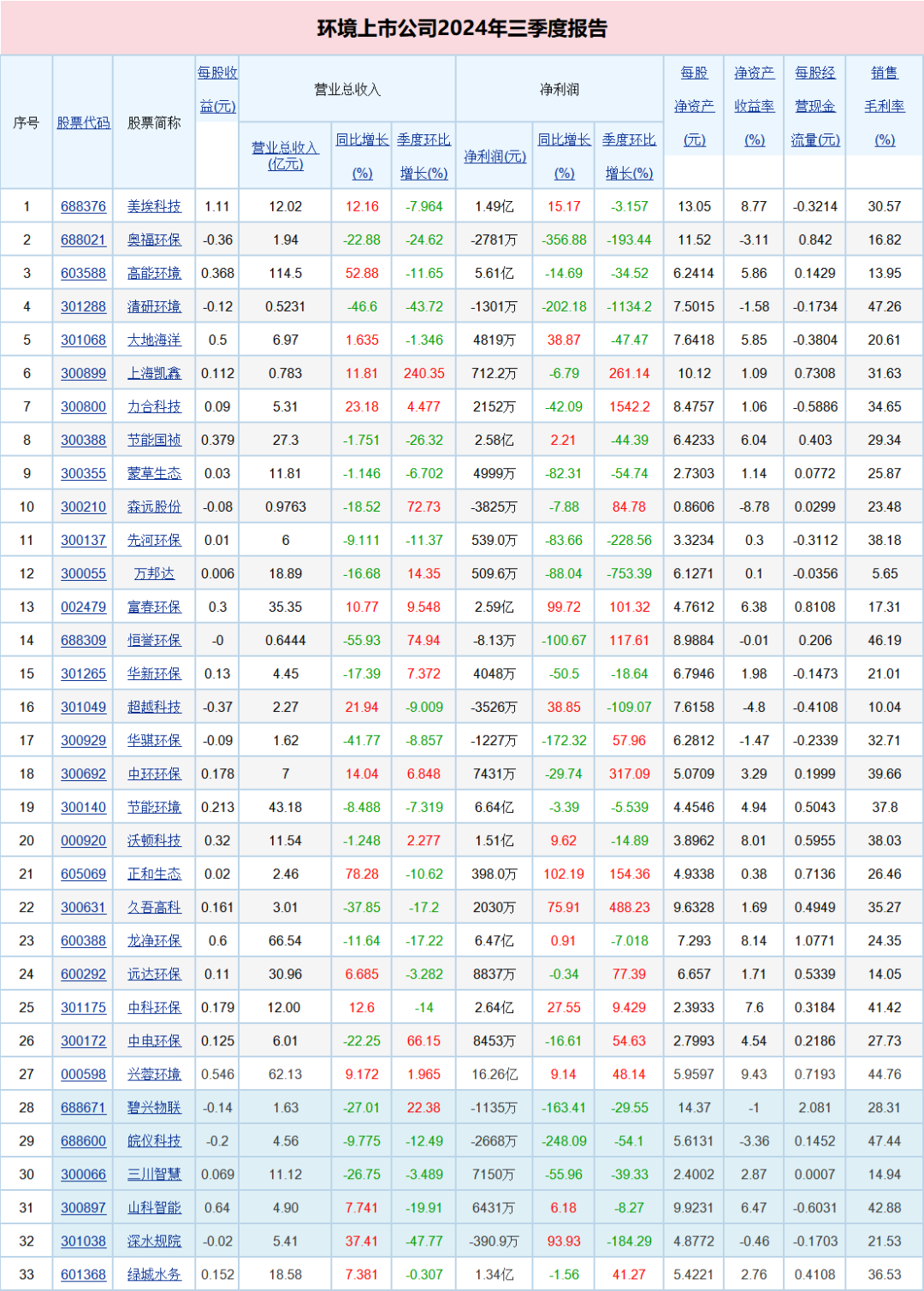Open 中电环保 stock link
924x1291 pixels.
click(x=154, y=1040)
